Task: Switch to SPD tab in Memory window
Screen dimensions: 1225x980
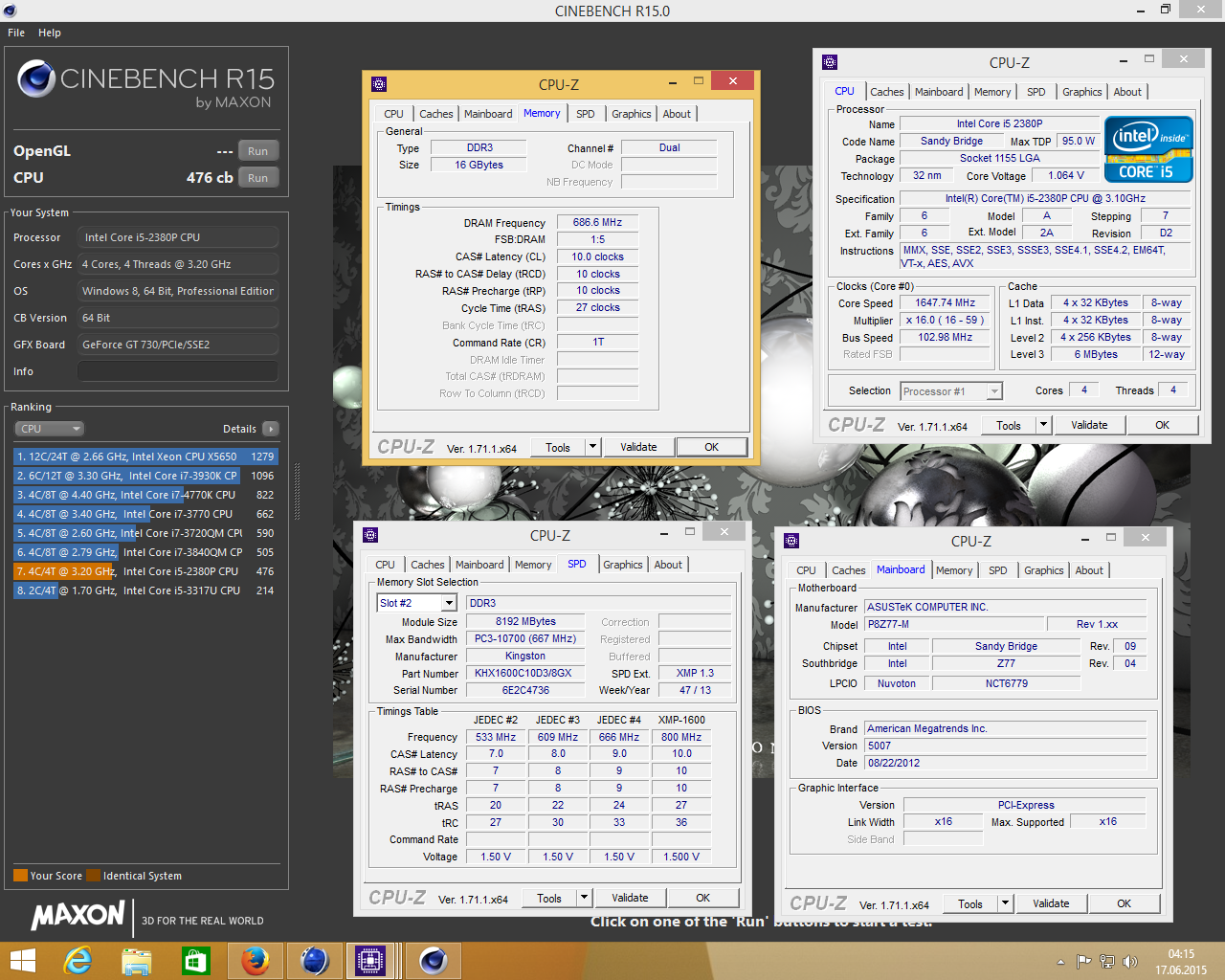Action: [586, 114]
